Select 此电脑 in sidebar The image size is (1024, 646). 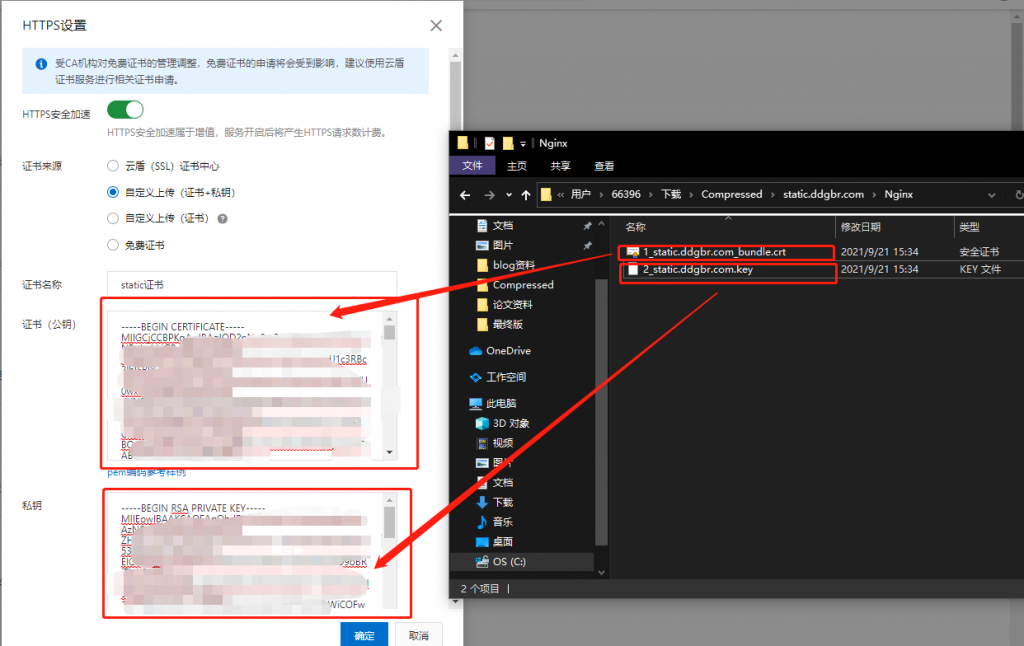(x=501, y=403)
